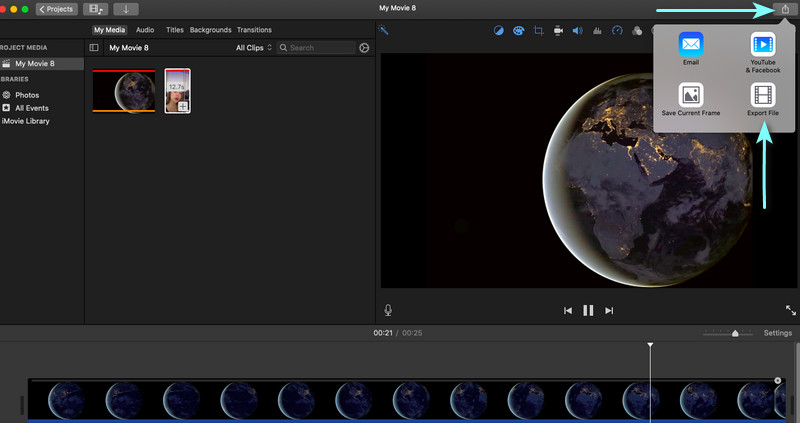Open Color Balance adjustments

coord(498,31)
